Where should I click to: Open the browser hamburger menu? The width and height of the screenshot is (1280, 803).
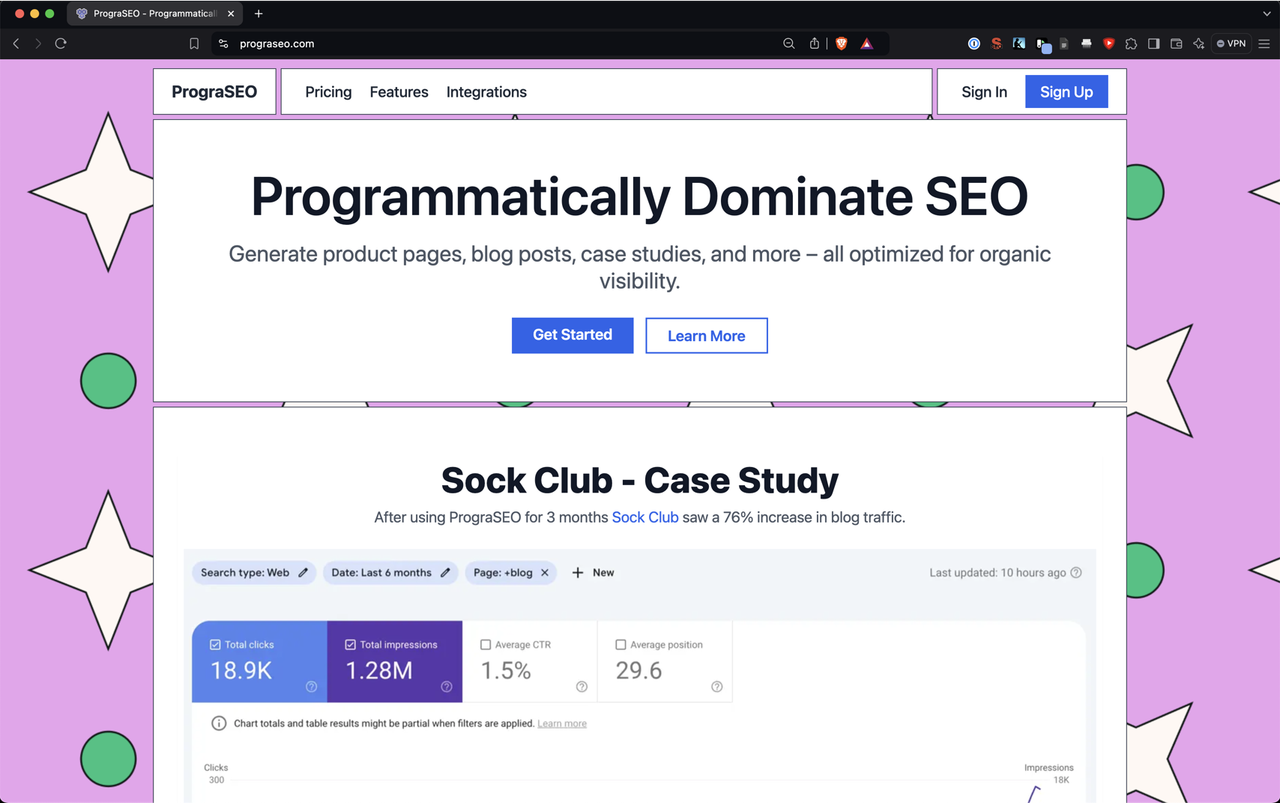(x=1264, y=43)
